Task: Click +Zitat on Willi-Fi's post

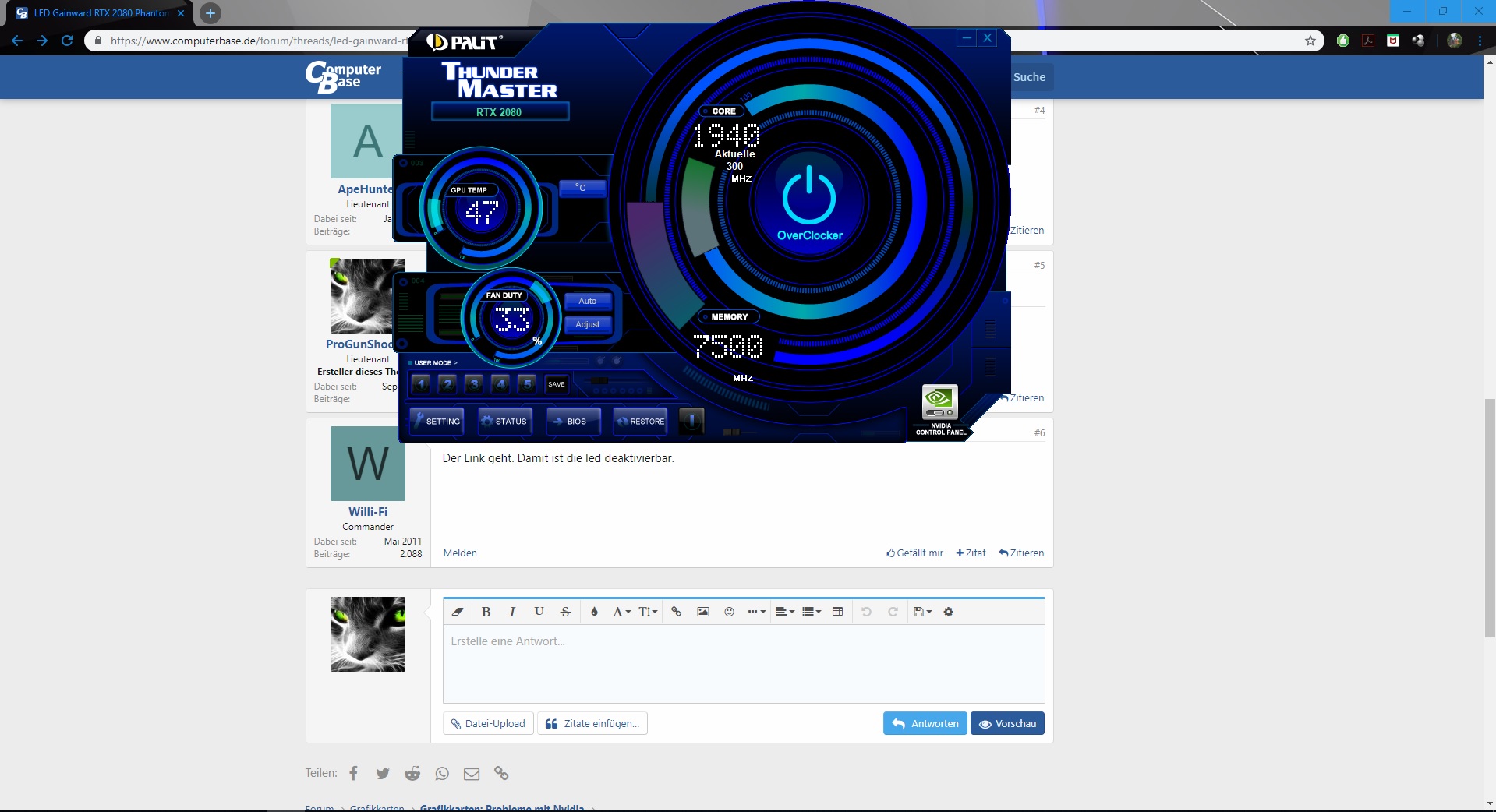Action: (x=971, y=553)
